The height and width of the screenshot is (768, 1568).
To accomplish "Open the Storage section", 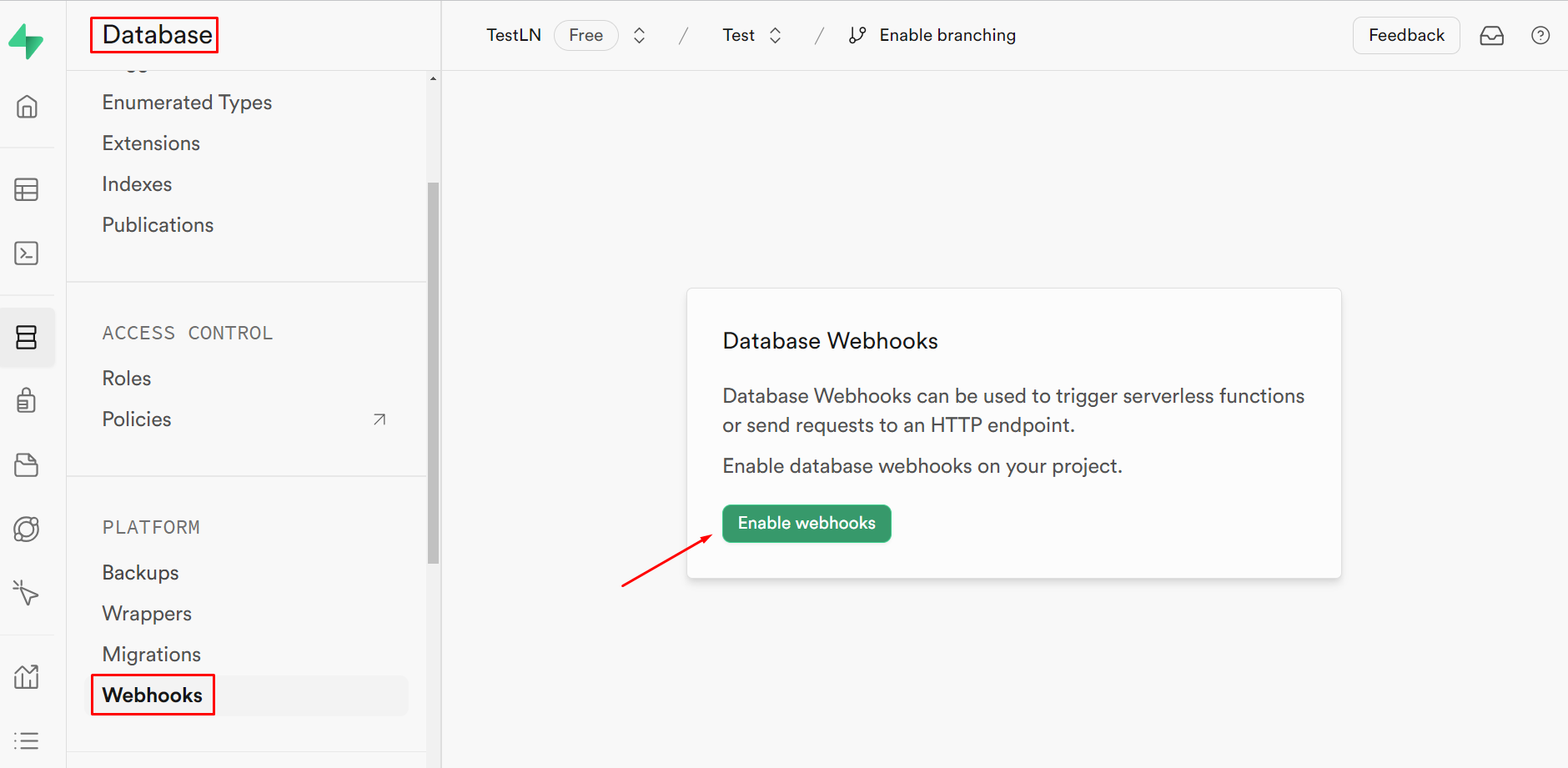I will click(27, 464).
